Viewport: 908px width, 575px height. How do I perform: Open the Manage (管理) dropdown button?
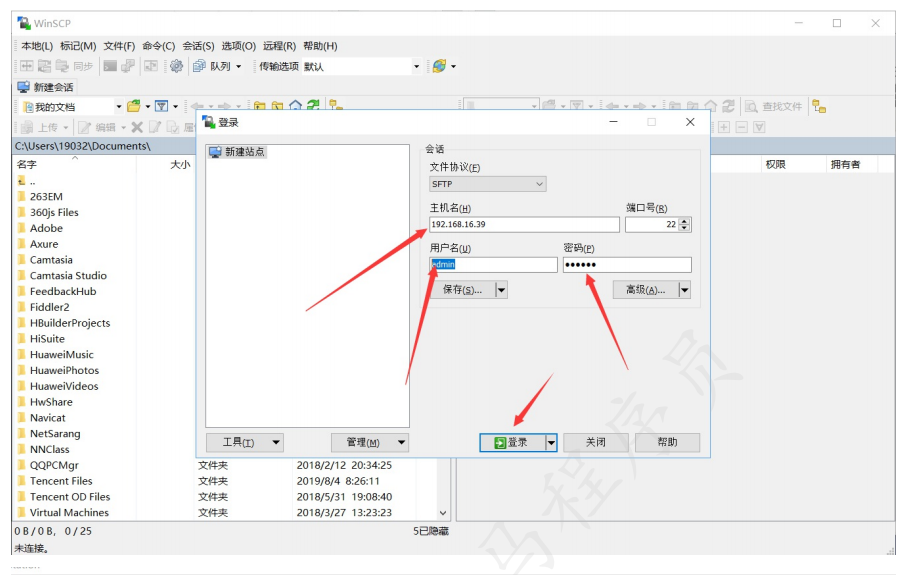tap(370, 442)
